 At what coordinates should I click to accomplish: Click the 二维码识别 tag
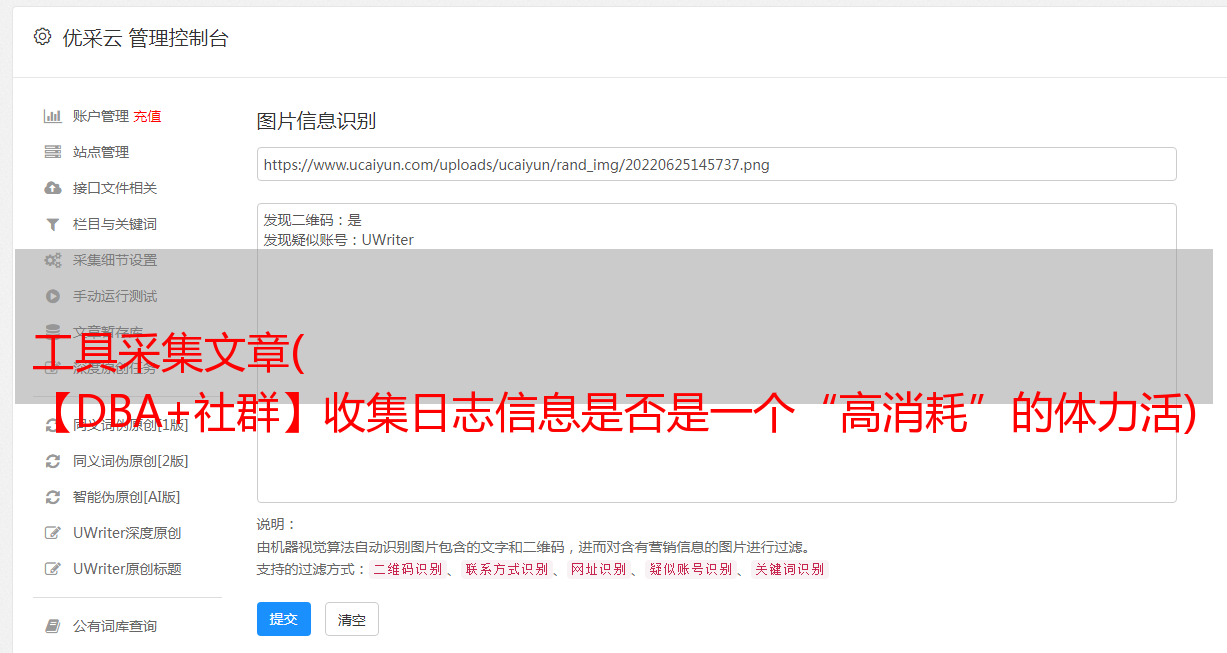coord(408,569)
